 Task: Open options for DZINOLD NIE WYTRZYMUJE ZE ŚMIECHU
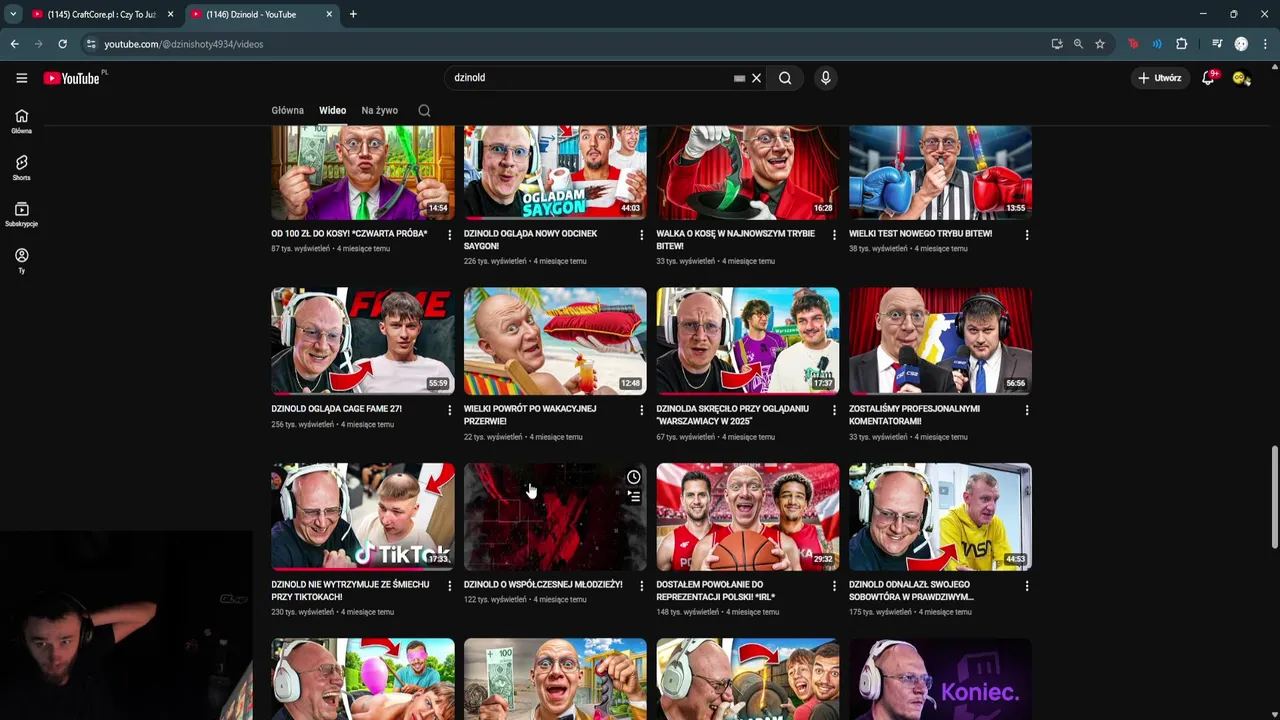449,586
